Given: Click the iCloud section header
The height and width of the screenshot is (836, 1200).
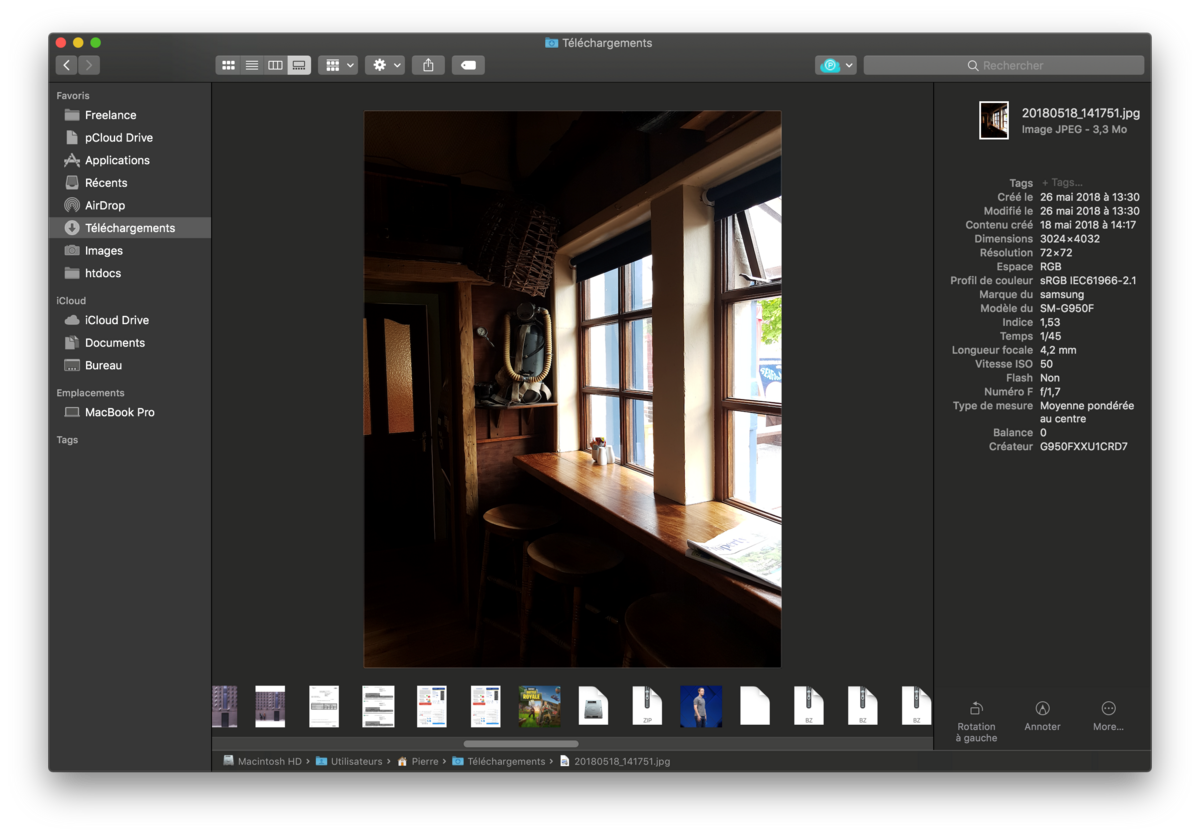Looking at the screenshot, I should click(x=71, y=301).
